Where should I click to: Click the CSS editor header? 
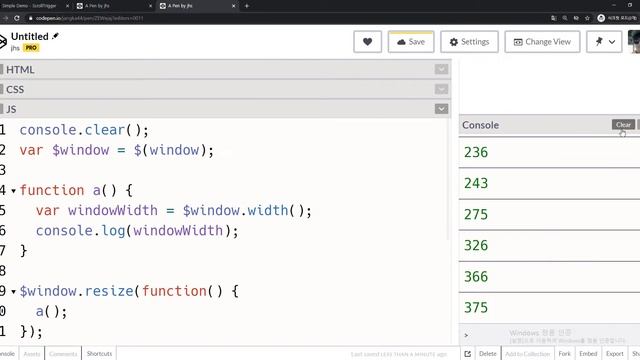click(x=225, y=89)
